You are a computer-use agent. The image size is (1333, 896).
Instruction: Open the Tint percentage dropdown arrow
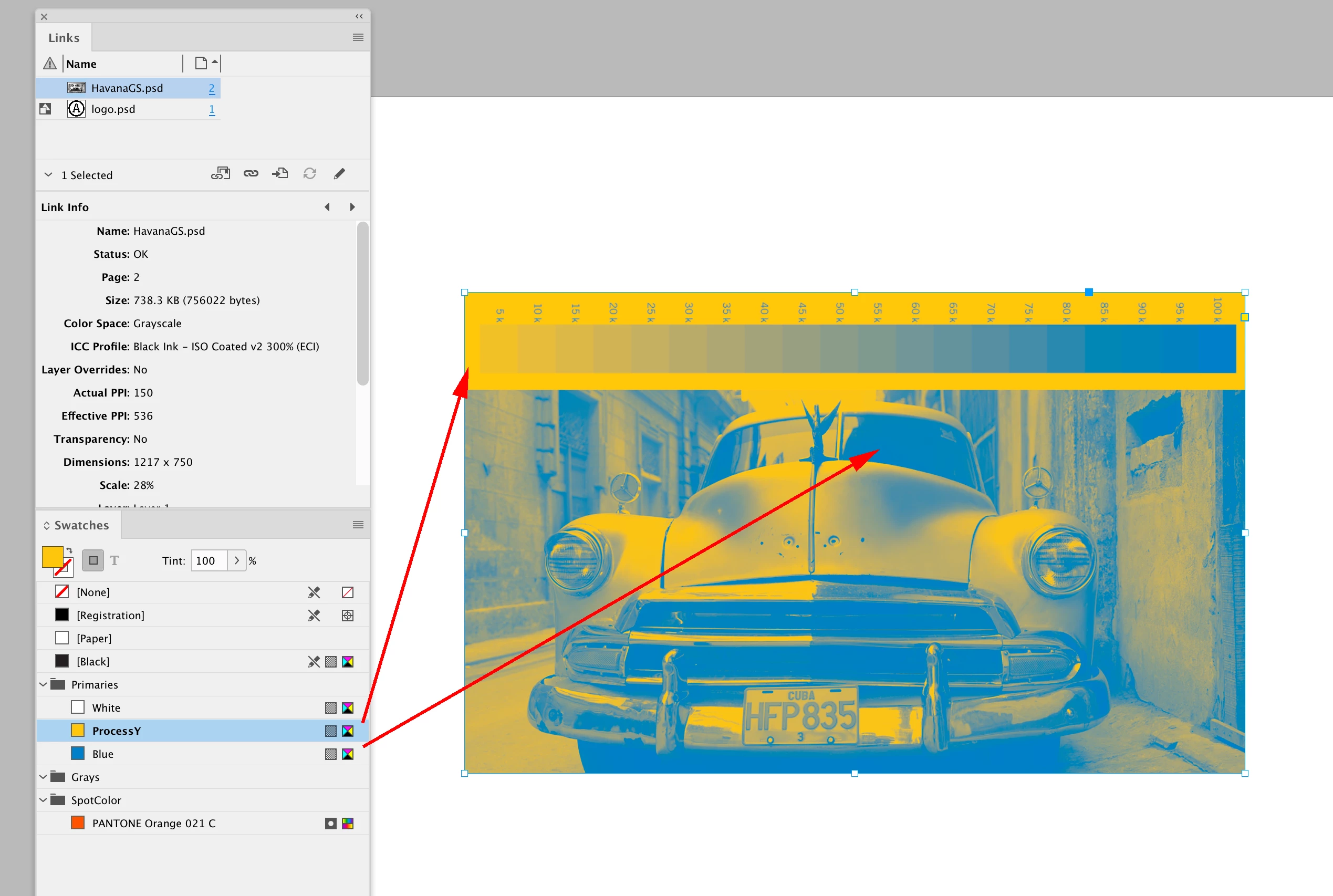[x=236, y=560]
